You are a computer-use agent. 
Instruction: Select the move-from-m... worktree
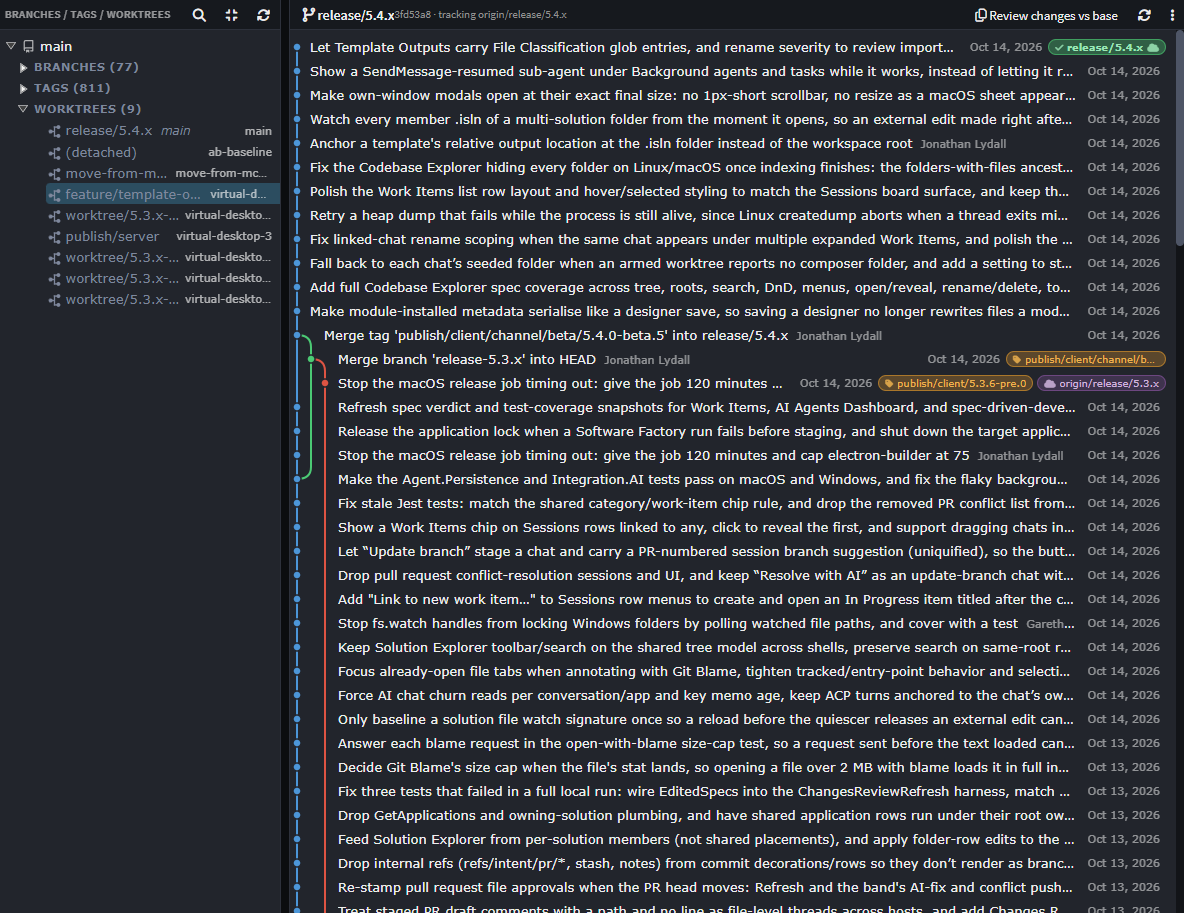pos(162,173)
